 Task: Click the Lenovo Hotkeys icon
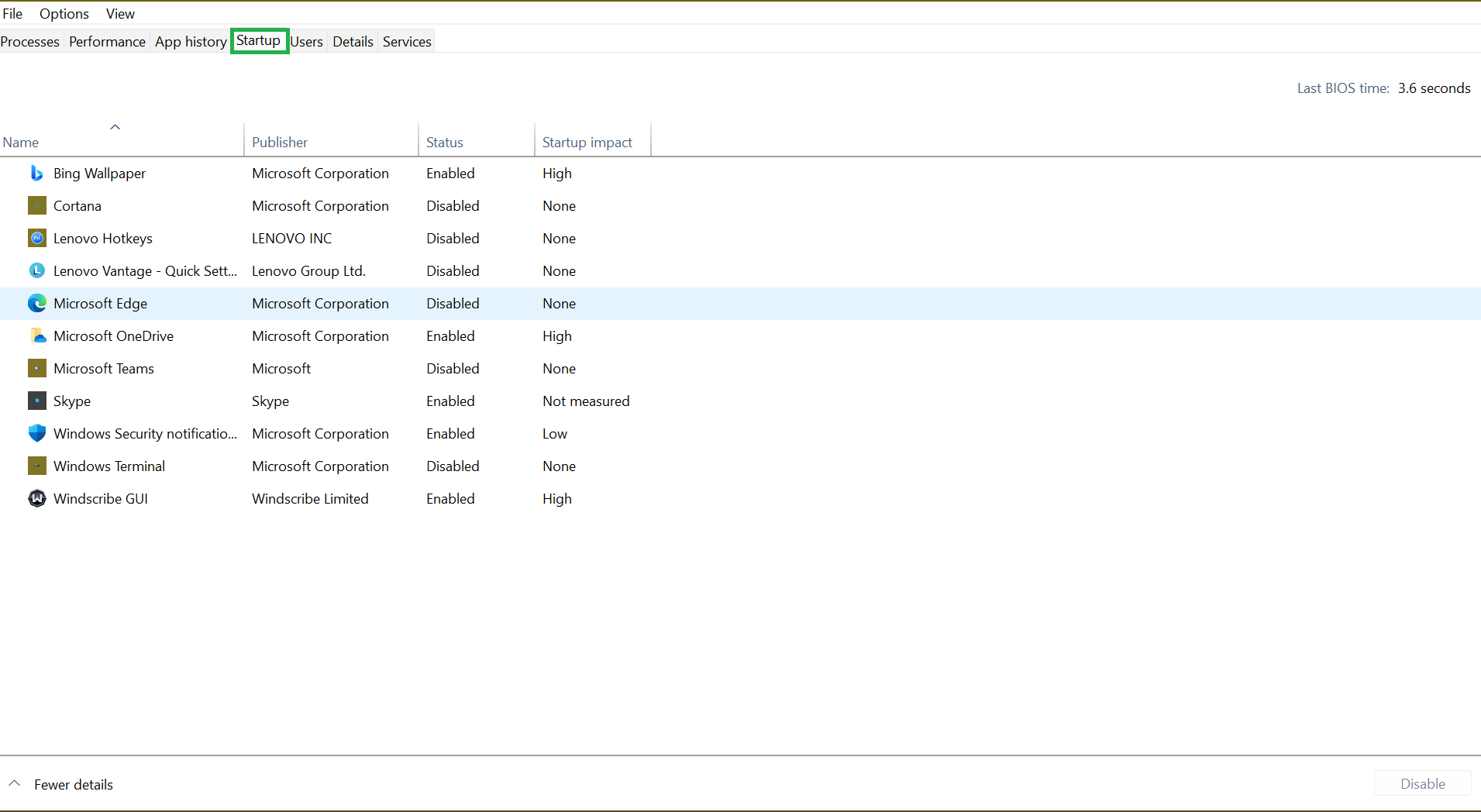click(x=36, y=238)
